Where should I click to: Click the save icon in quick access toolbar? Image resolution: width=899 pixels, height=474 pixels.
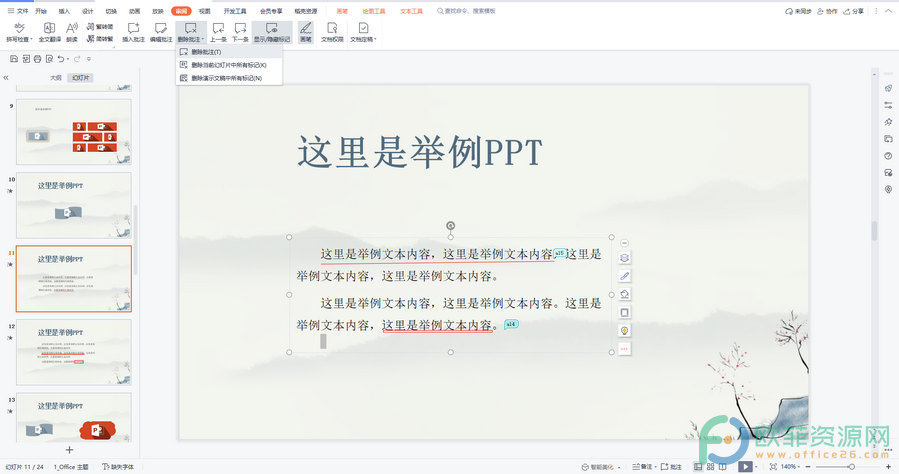tap(14, 58)
